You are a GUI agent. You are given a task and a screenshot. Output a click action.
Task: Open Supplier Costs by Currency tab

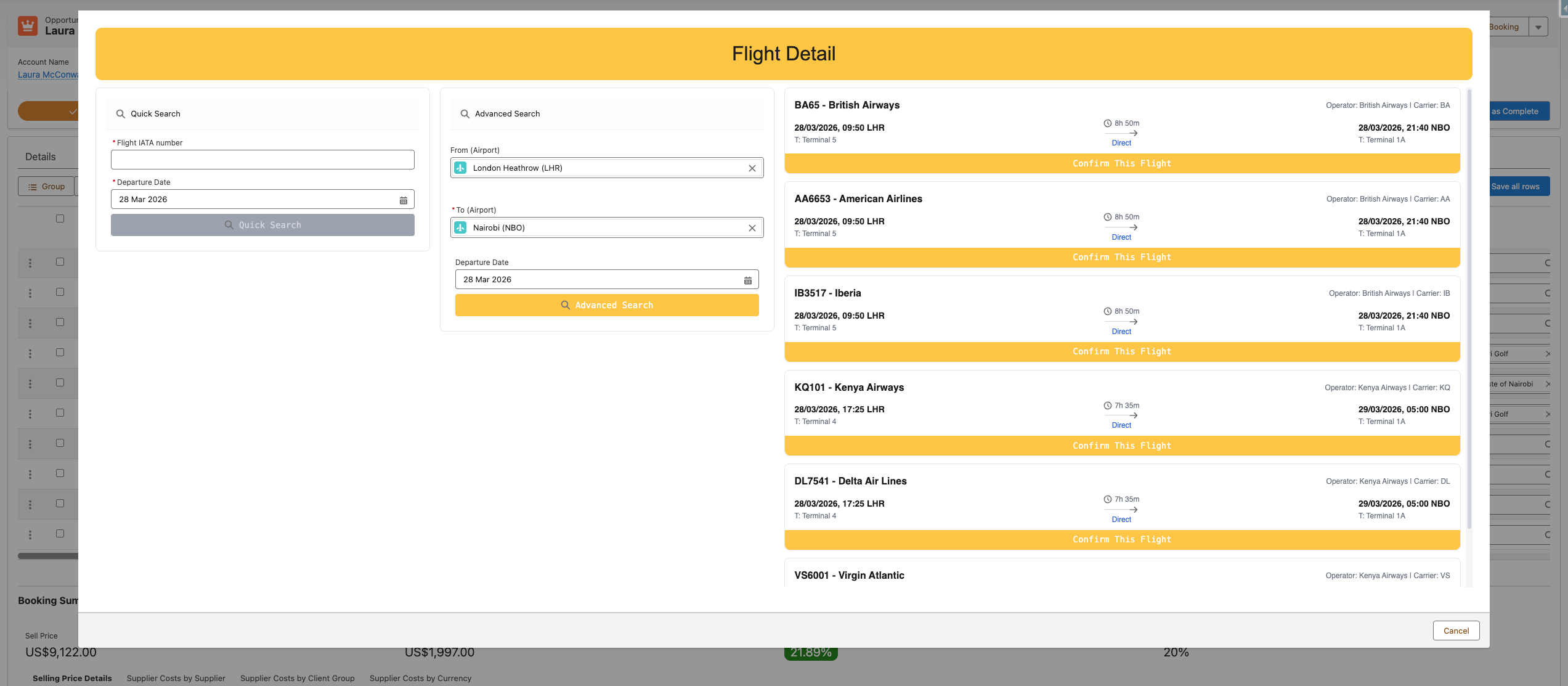(x=420, y=678)
